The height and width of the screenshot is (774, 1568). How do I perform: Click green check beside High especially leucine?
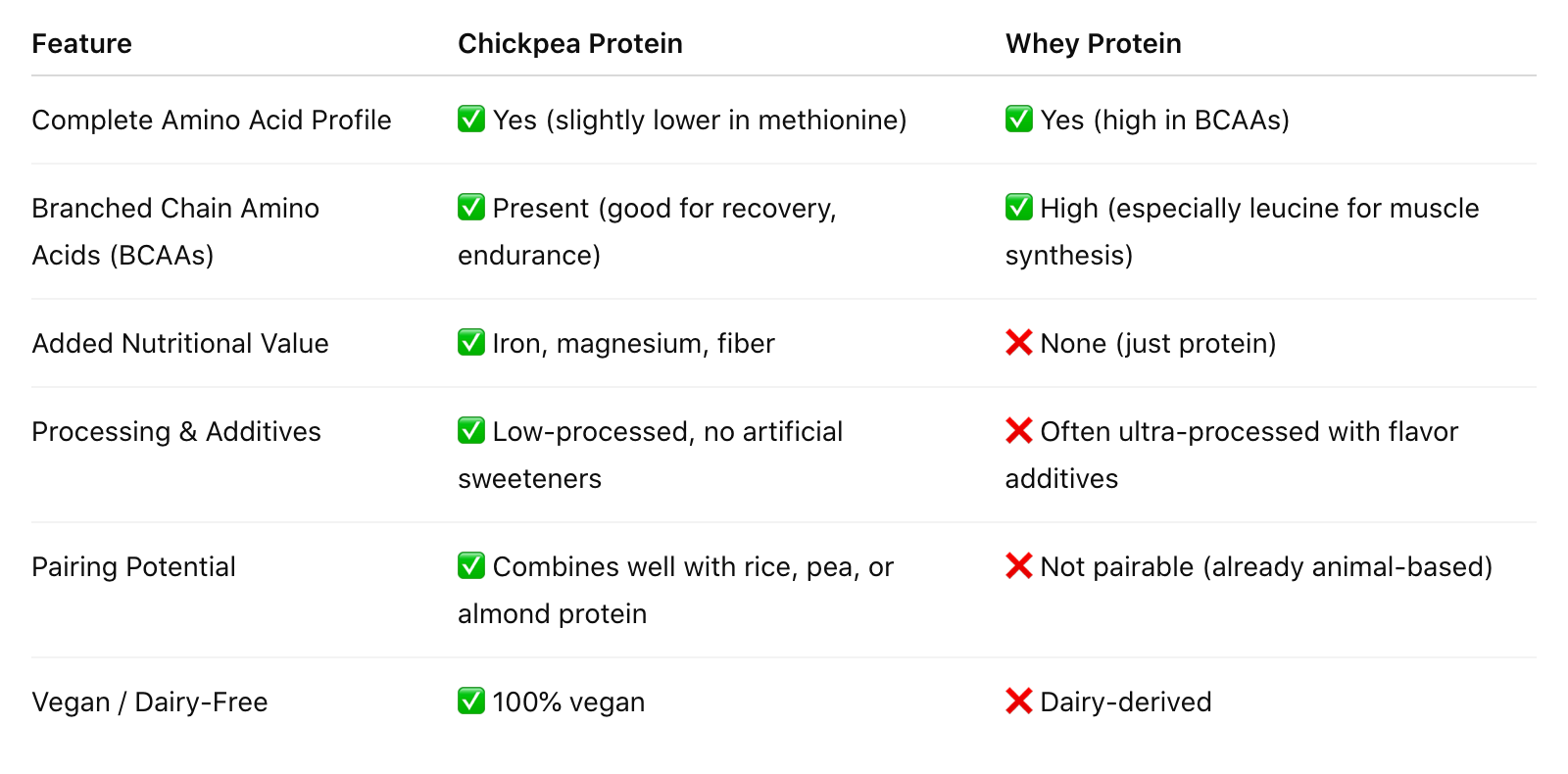click(x=1019, y=208)
